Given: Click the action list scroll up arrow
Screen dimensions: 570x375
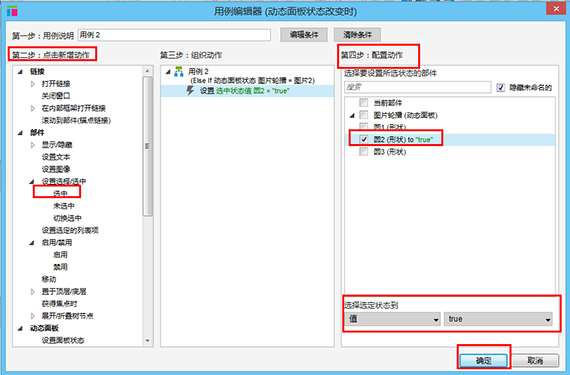Looking at the screenshot, I should (x=147, y=71).
